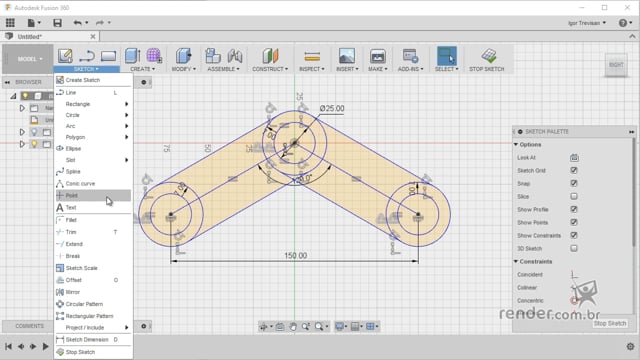The image size is (640, 360).
Task: Collapse the Options section in Sketch Palette
Action: pyautogui.click(x=516, y=144)
